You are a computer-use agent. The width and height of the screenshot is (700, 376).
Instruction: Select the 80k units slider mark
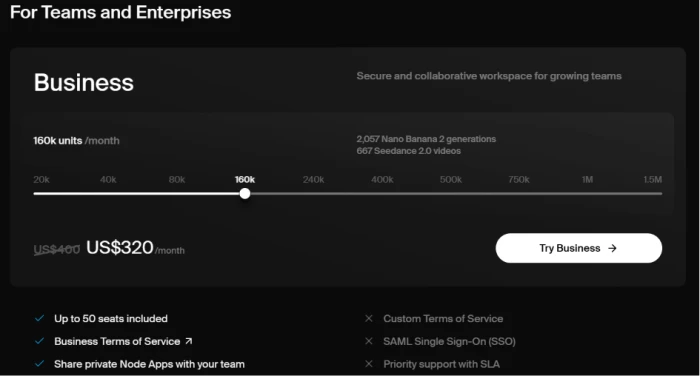point(177,180)
